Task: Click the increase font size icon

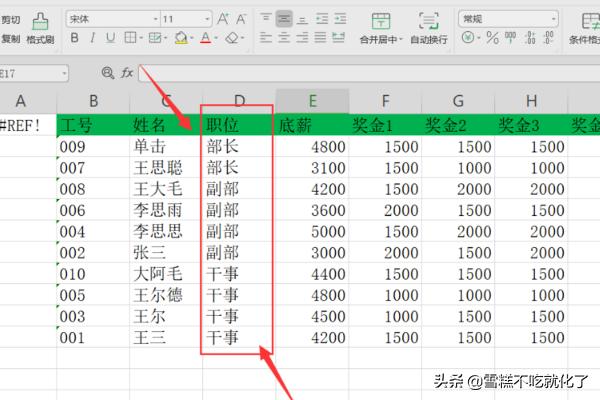Action: pyautogui.click(x=223, y=18)
